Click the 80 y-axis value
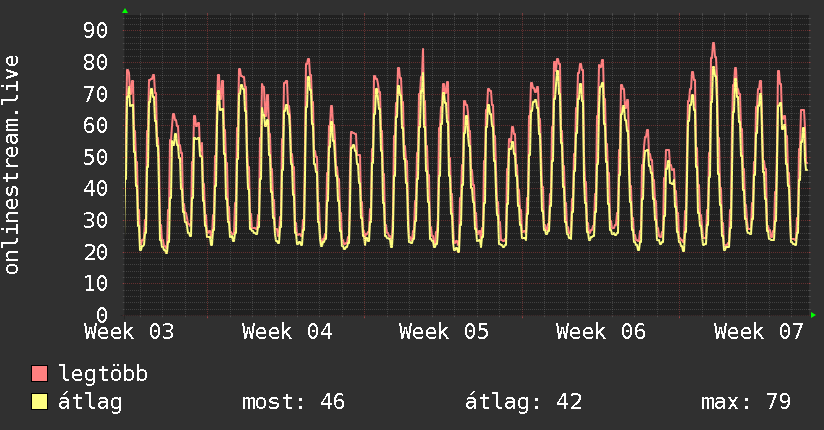This screenshot has height=430, width=824. [96, 63]
